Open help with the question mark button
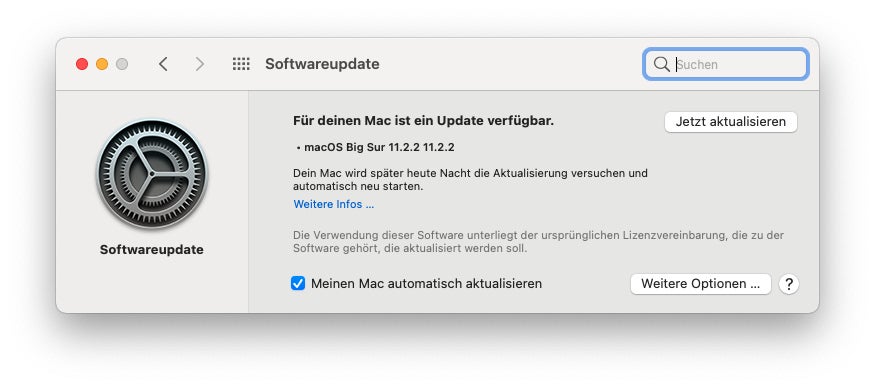This screenshot has height=387, width=875. [x=789, y=284]
